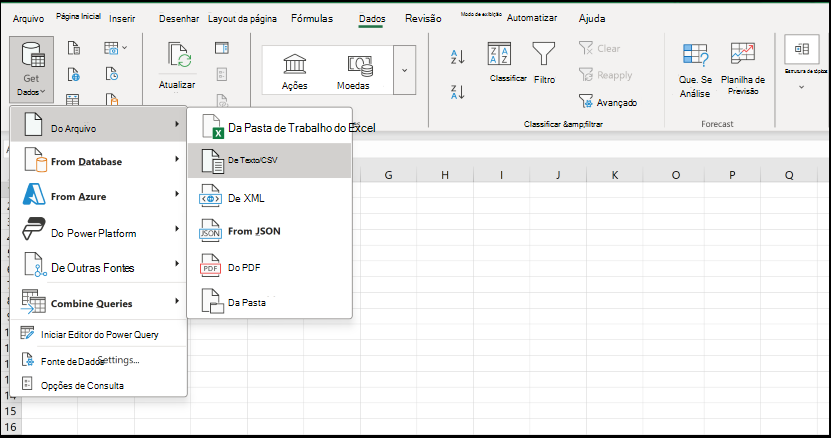Switch to Layout da página tab
Viewport: 831px width, 438px height.
[x=242, y=19]
